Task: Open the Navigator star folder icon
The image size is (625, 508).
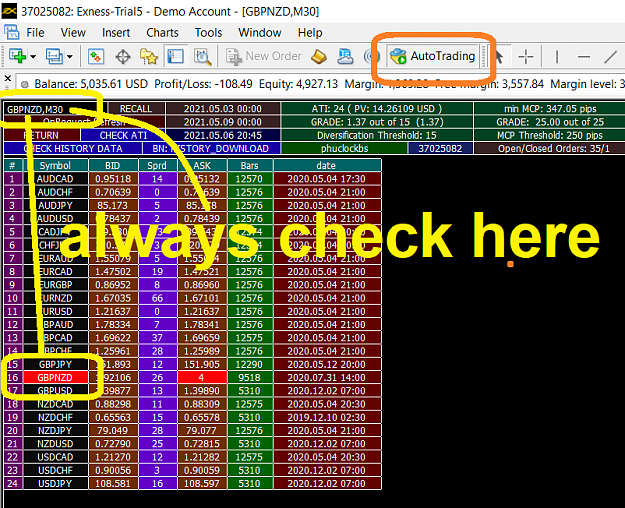Action: pos(149,56)
